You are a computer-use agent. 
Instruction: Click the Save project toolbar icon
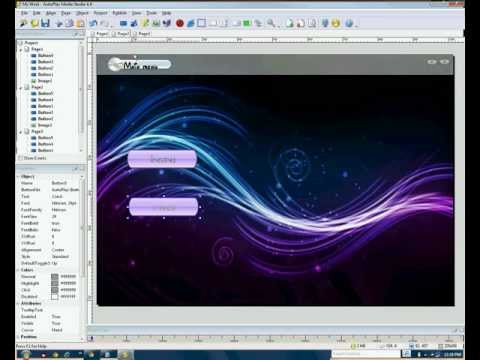(x=45, y=23)
